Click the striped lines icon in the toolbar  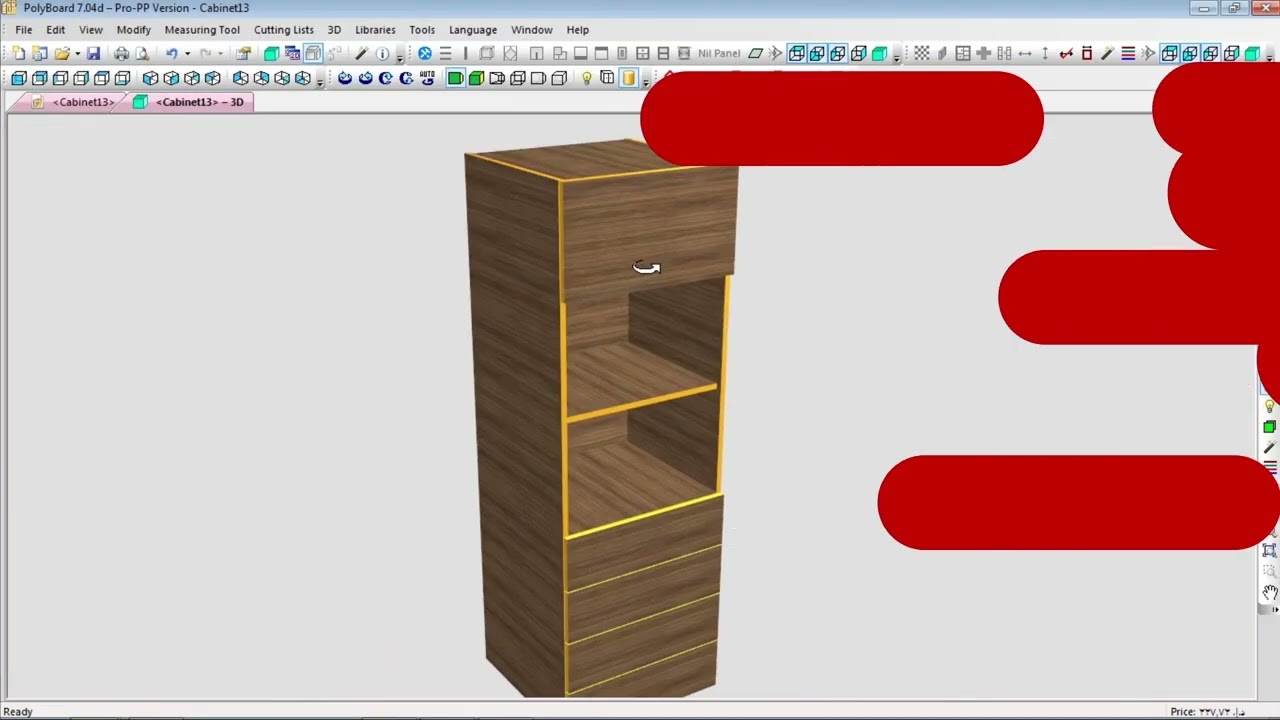click(x=1128, y=53)
